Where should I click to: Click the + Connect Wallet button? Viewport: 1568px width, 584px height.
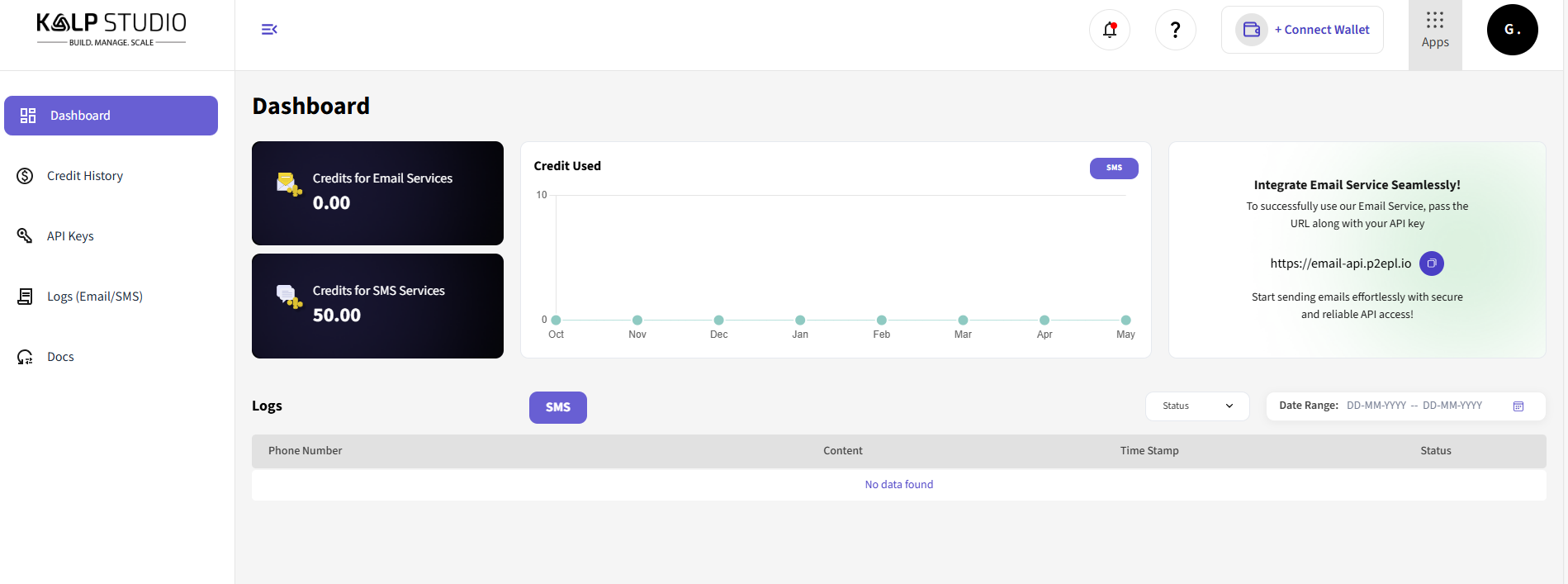(x=1321, y=30)
